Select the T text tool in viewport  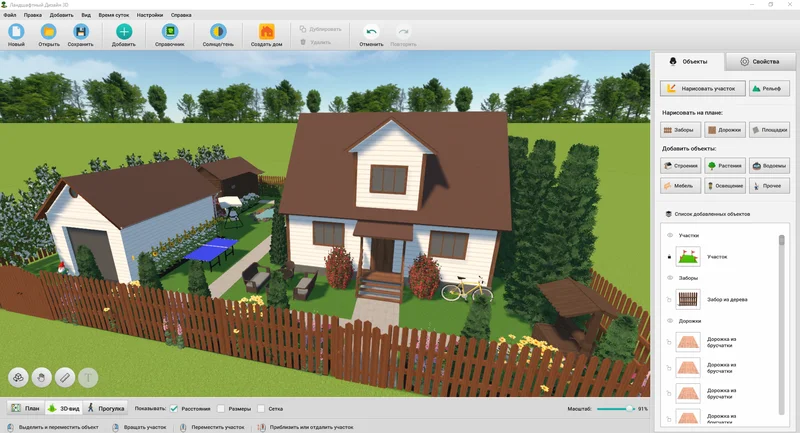pos(88,377)
